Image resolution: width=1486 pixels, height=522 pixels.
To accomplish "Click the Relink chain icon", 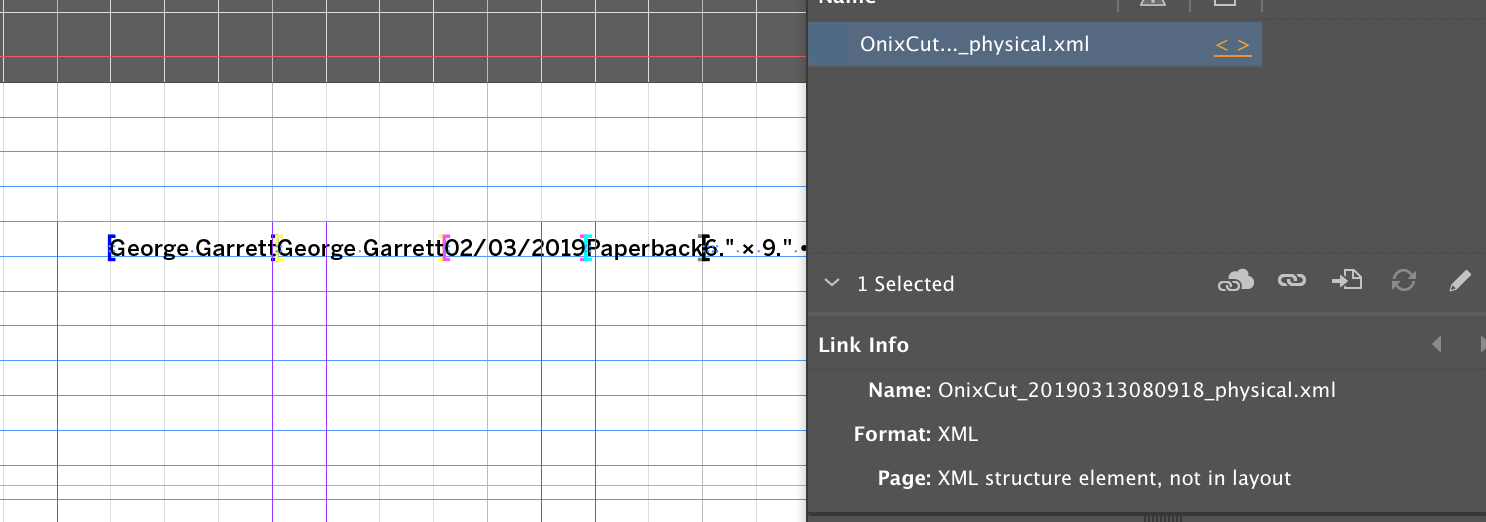I will point(1292,282).
